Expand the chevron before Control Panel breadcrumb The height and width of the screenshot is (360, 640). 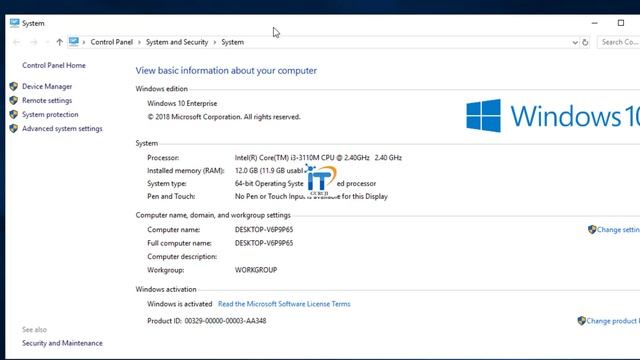coord(84,42)
